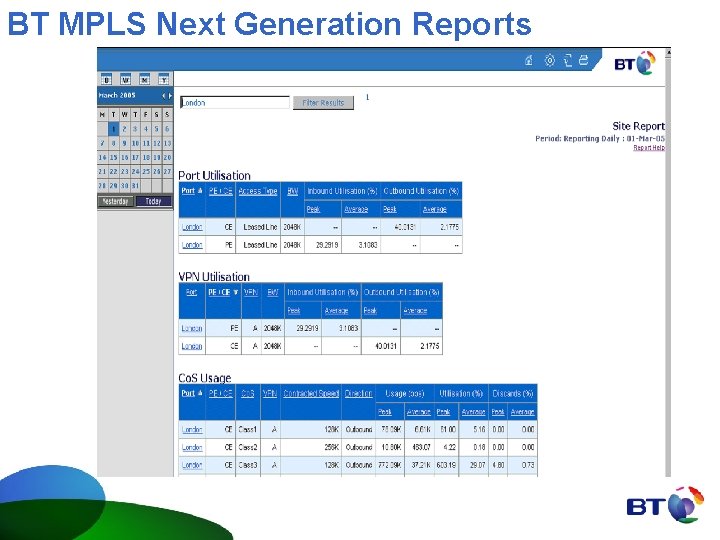Open London PE Leased Line port link
The width and height of the screenshot is (720, 540).
click(192, 245)
